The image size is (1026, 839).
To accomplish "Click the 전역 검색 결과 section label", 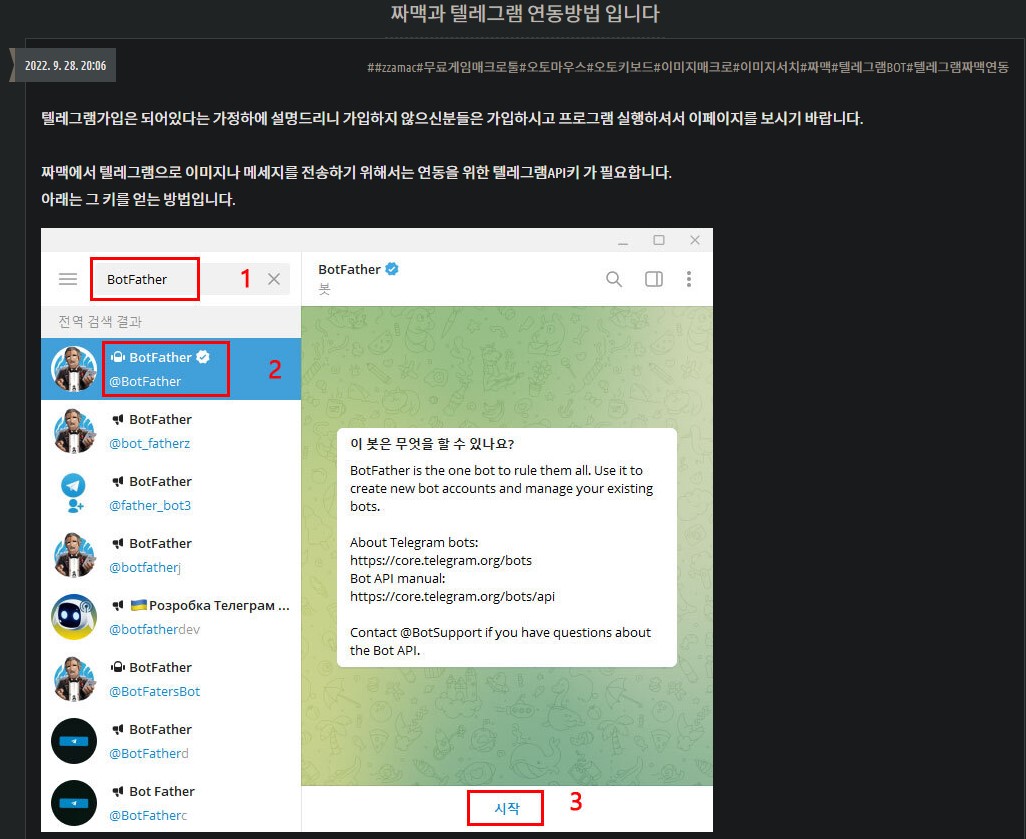I will 100,321.
